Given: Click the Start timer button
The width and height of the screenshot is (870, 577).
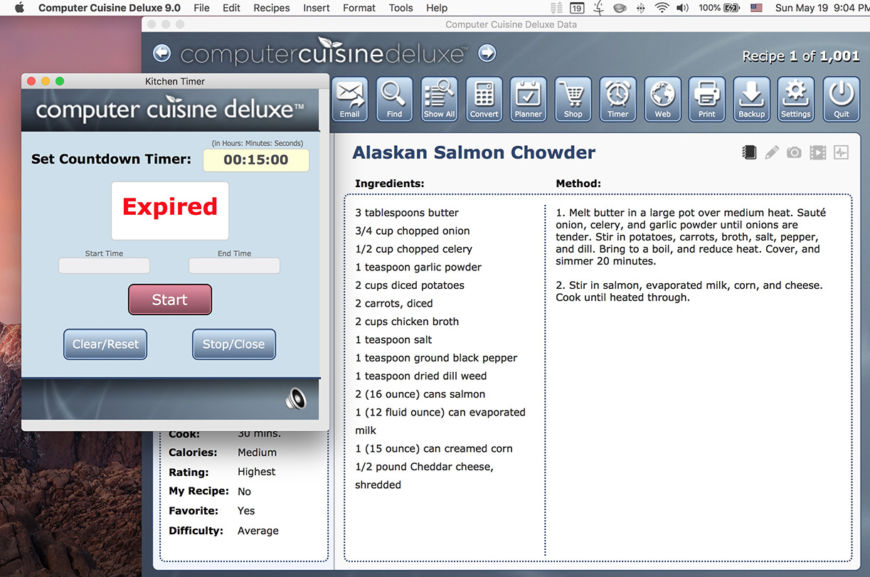Looking at the screenshot, I should click(170, 300).
